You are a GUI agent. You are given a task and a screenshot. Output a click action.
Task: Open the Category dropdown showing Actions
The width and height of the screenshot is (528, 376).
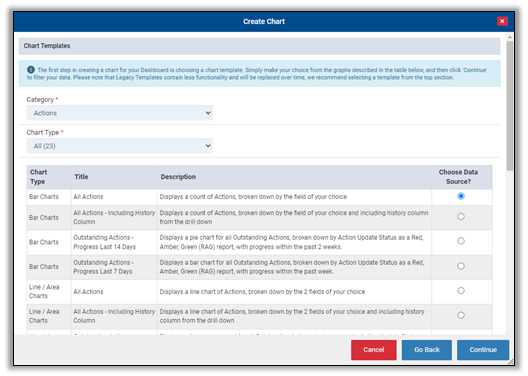coord(120,113)
